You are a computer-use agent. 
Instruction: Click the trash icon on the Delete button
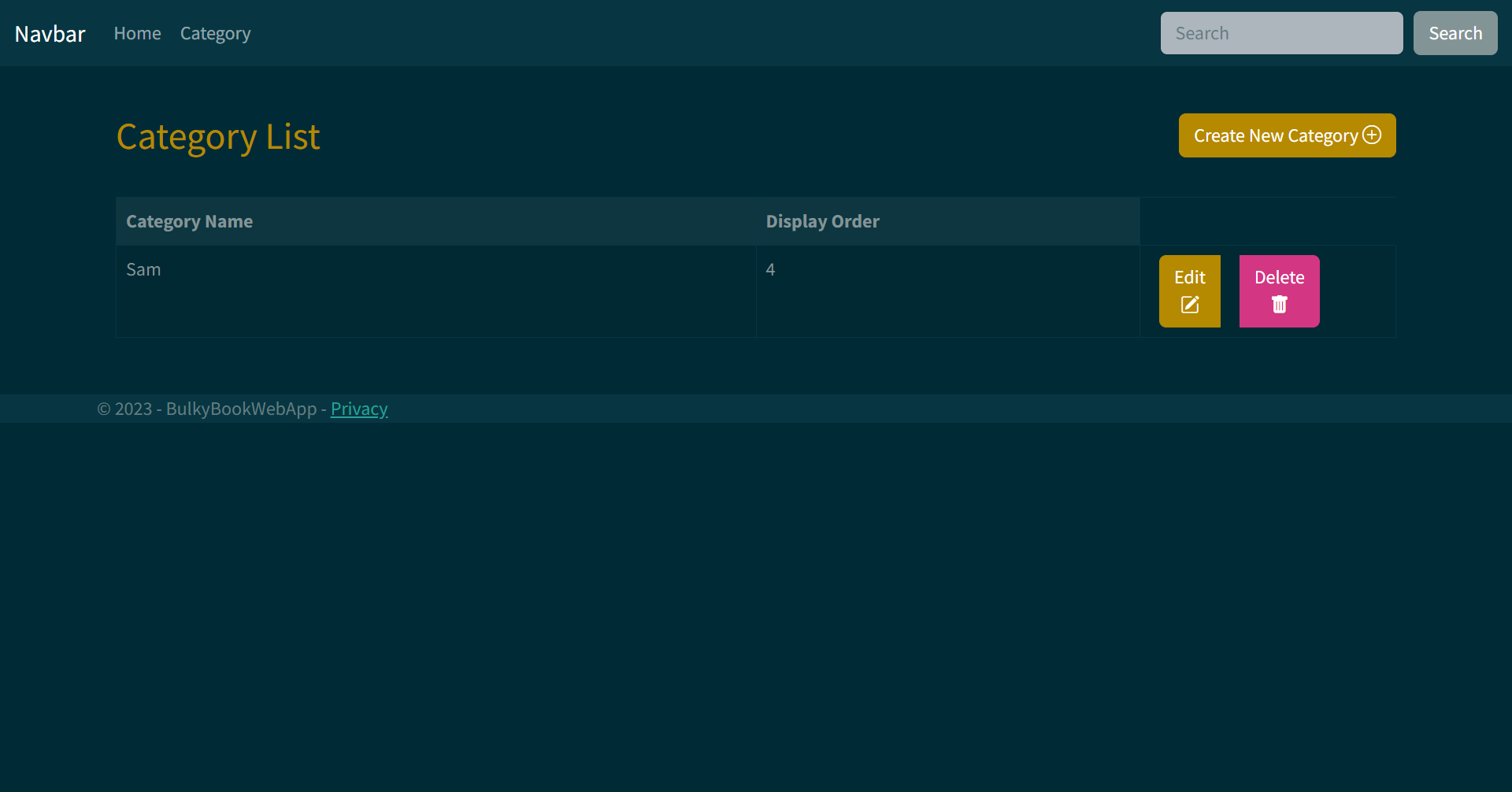click(x=1279, y=305)
